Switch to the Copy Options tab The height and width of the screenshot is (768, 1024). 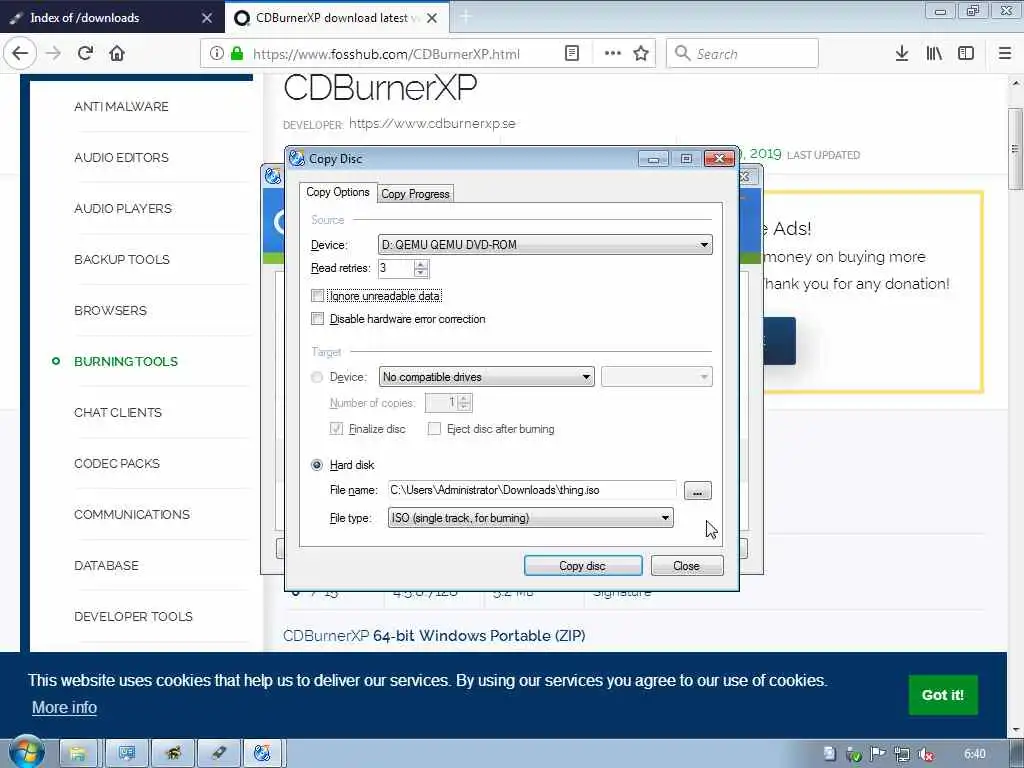tap(338, 192)
